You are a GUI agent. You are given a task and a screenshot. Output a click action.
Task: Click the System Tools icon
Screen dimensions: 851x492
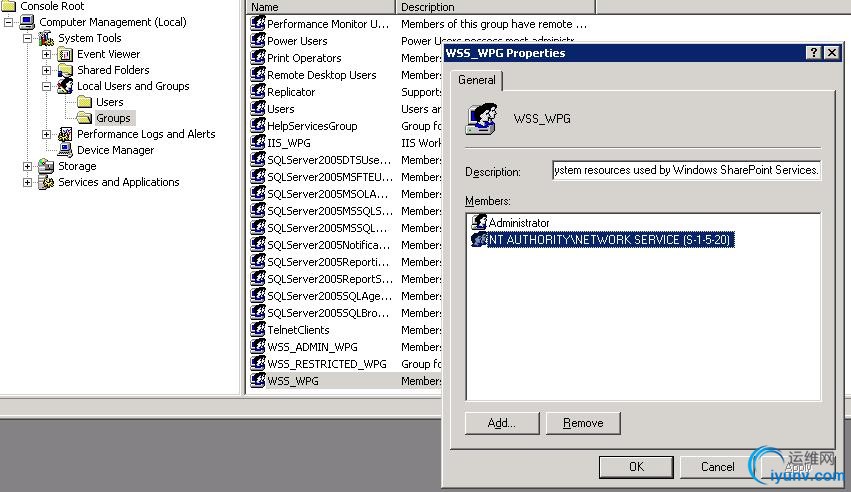click(x=46, y=38)
